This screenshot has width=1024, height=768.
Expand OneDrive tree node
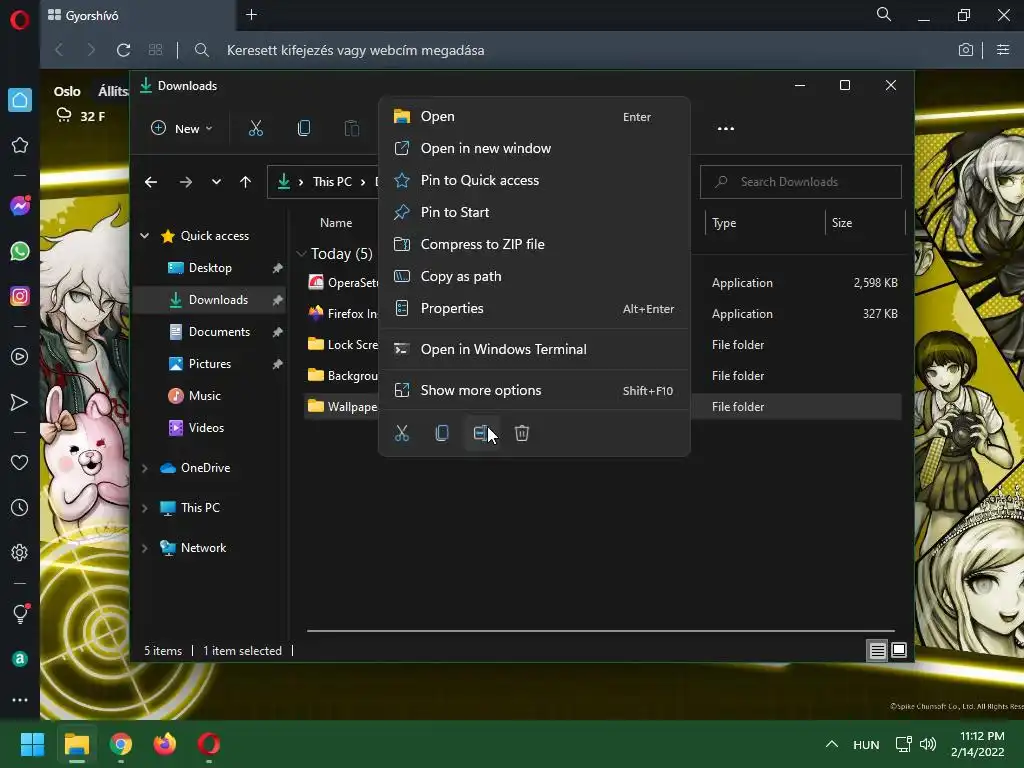145,468
